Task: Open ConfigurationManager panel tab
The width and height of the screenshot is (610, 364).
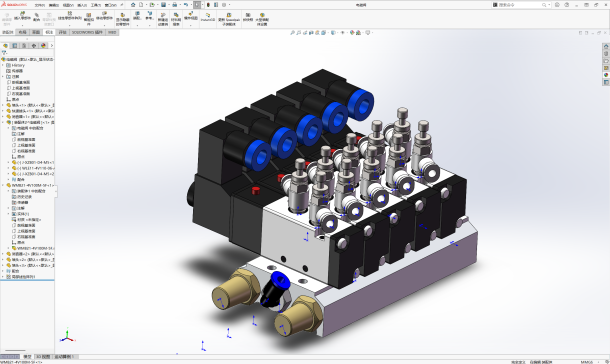Action: pyautogui.click(x=24, y=46)
